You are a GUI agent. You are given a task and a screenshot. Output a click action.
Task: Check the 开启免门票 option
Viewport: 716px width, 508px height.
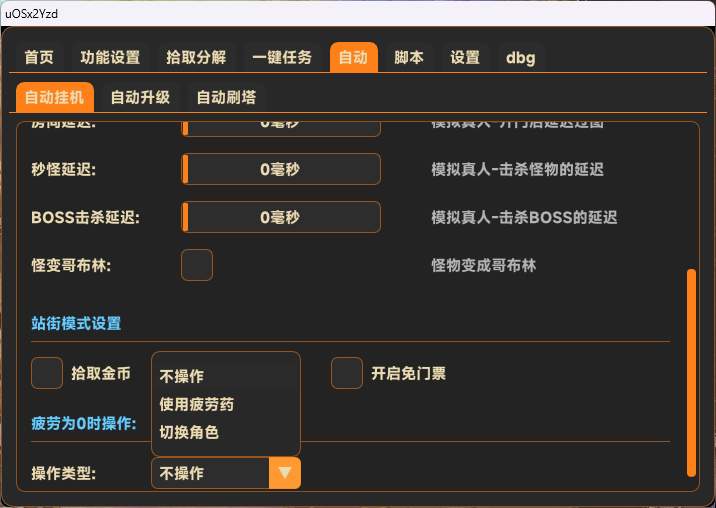click(347, 373)
